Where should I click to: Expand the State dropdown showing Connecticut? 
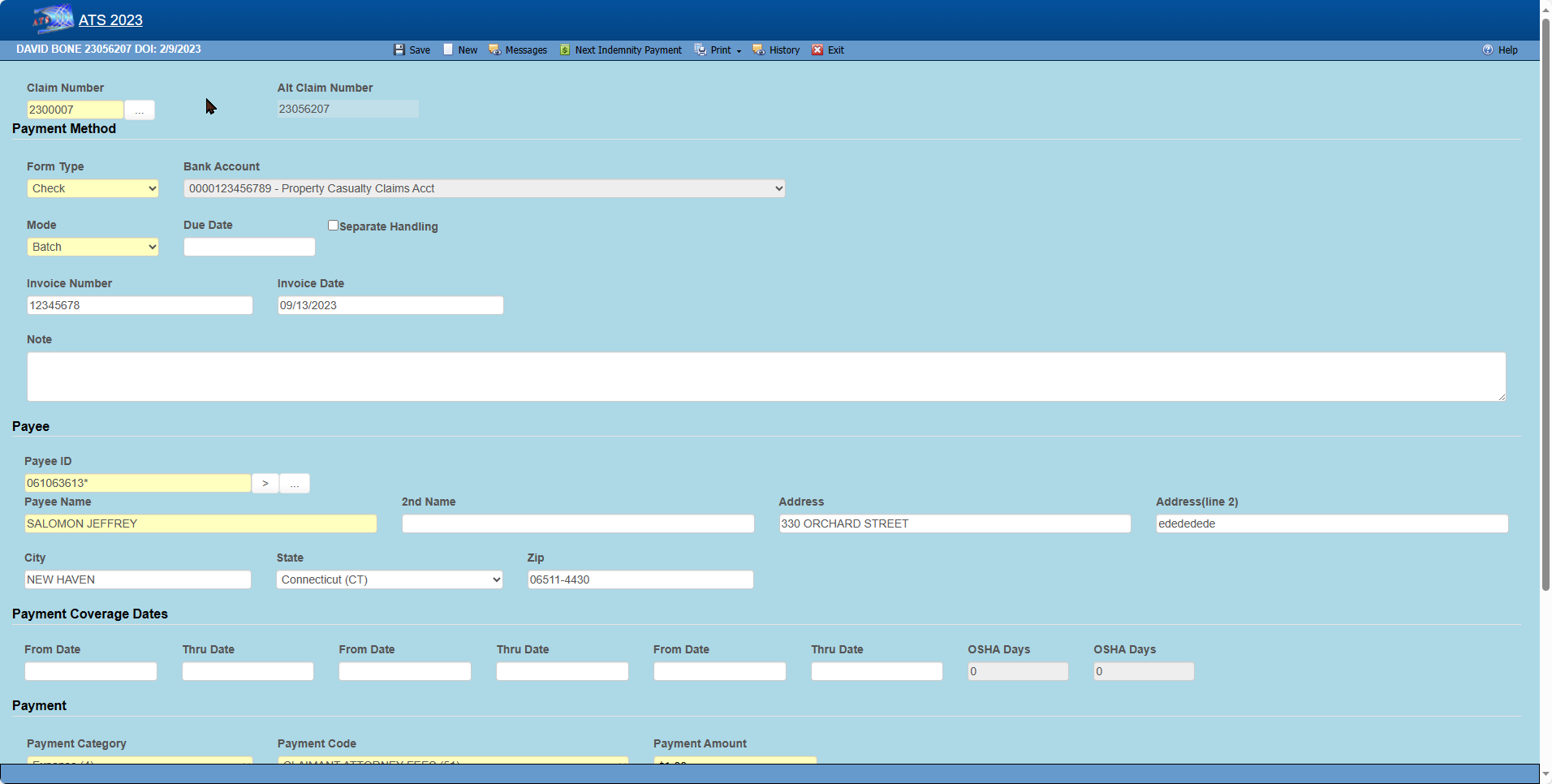pos(389,579)
